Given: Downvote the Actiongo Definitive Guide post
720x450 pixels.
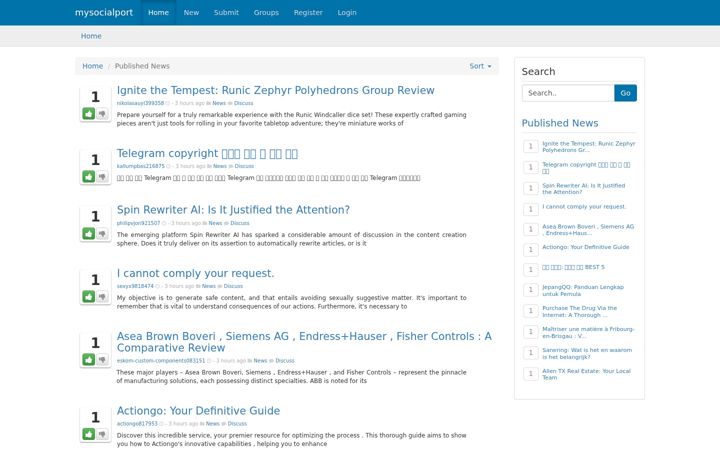Looking at the screenshot, I should coord(102,434).
